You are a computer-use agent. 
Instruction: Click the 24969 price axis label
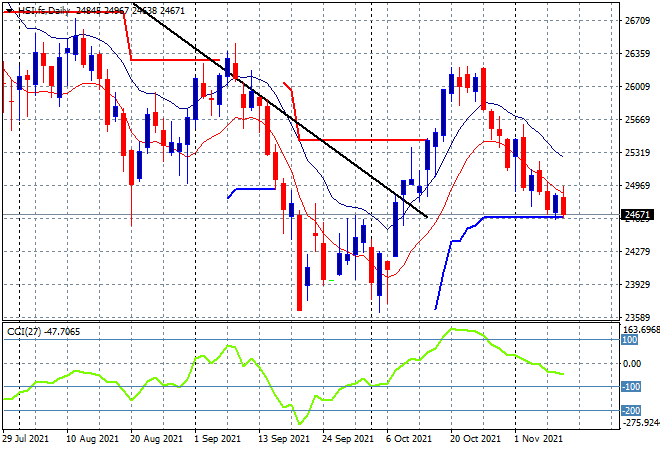click(637, 185)
